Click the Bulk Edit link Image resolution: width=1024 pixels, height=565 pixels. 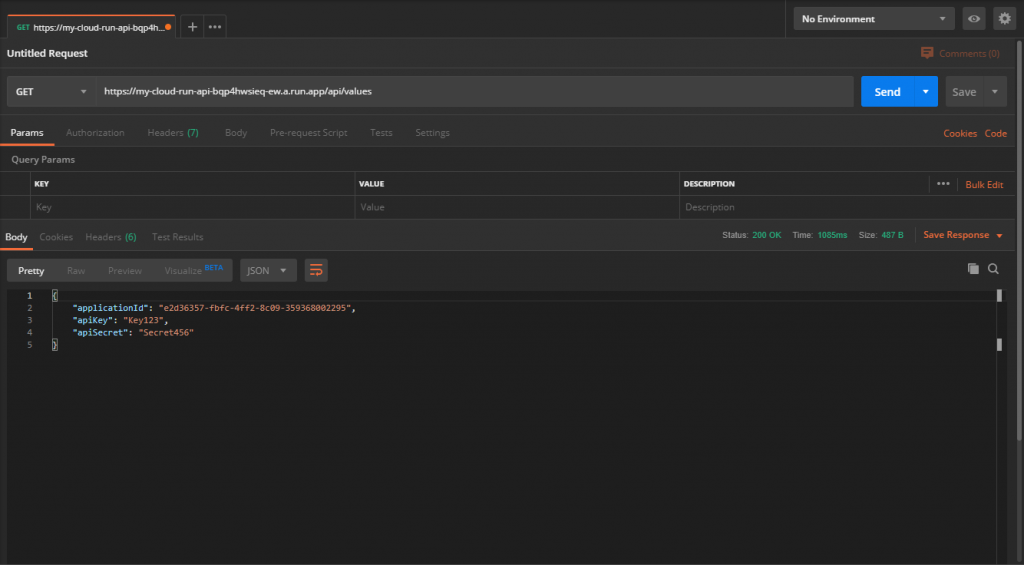pos(984,185)
